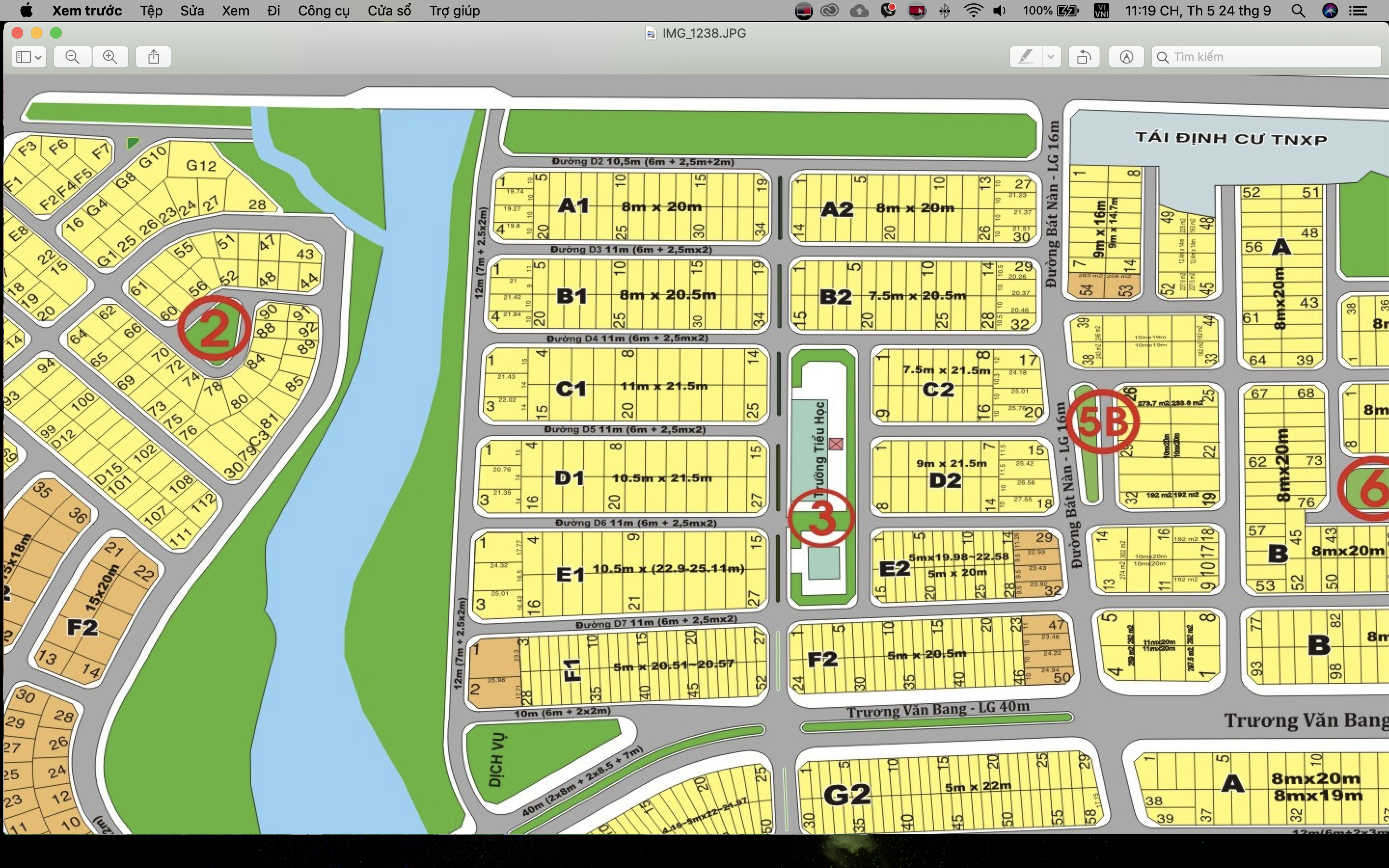Open the Tệp menu
1389x868 pixels.
click(151, 10)
